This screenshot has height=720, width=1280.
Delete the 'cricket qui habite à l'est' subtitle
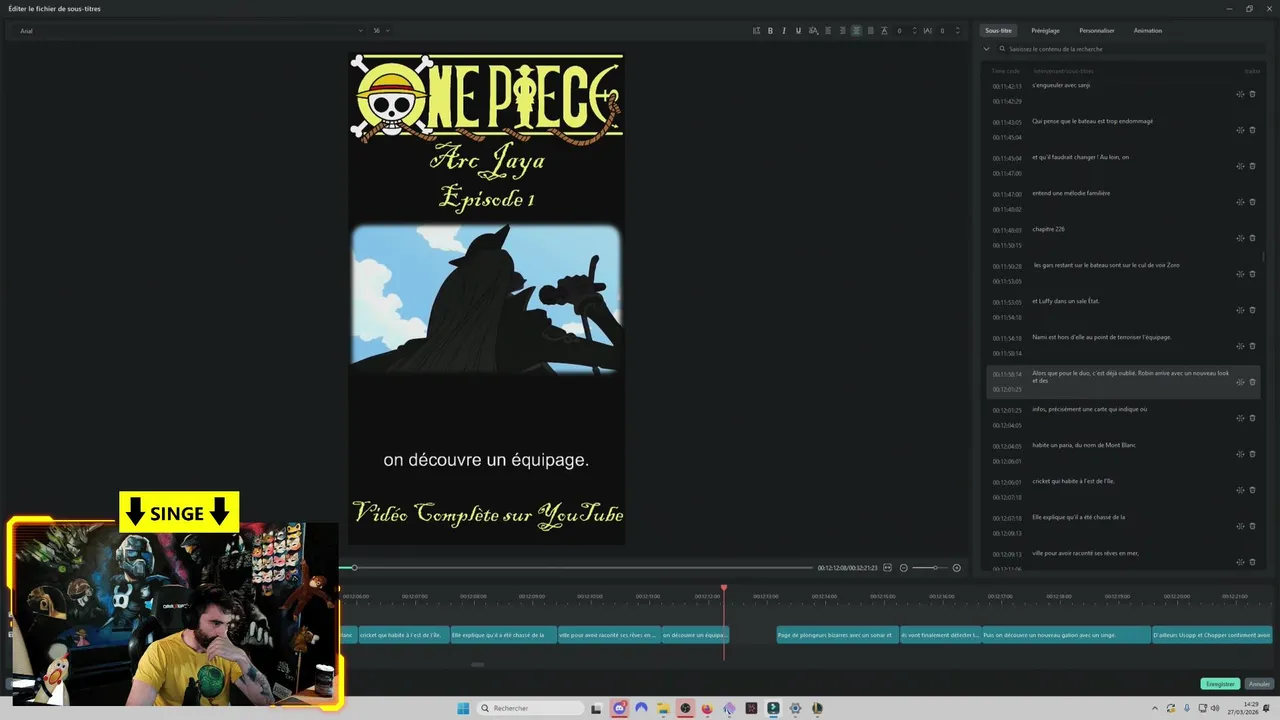[x=1252, y=490]
